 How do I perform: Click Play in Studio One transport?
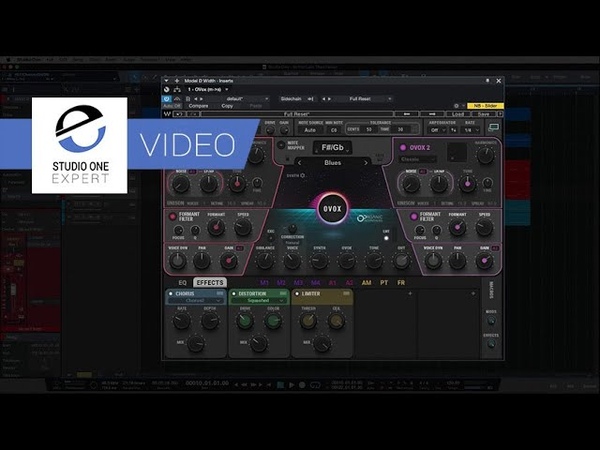click(x=292, y=385)
